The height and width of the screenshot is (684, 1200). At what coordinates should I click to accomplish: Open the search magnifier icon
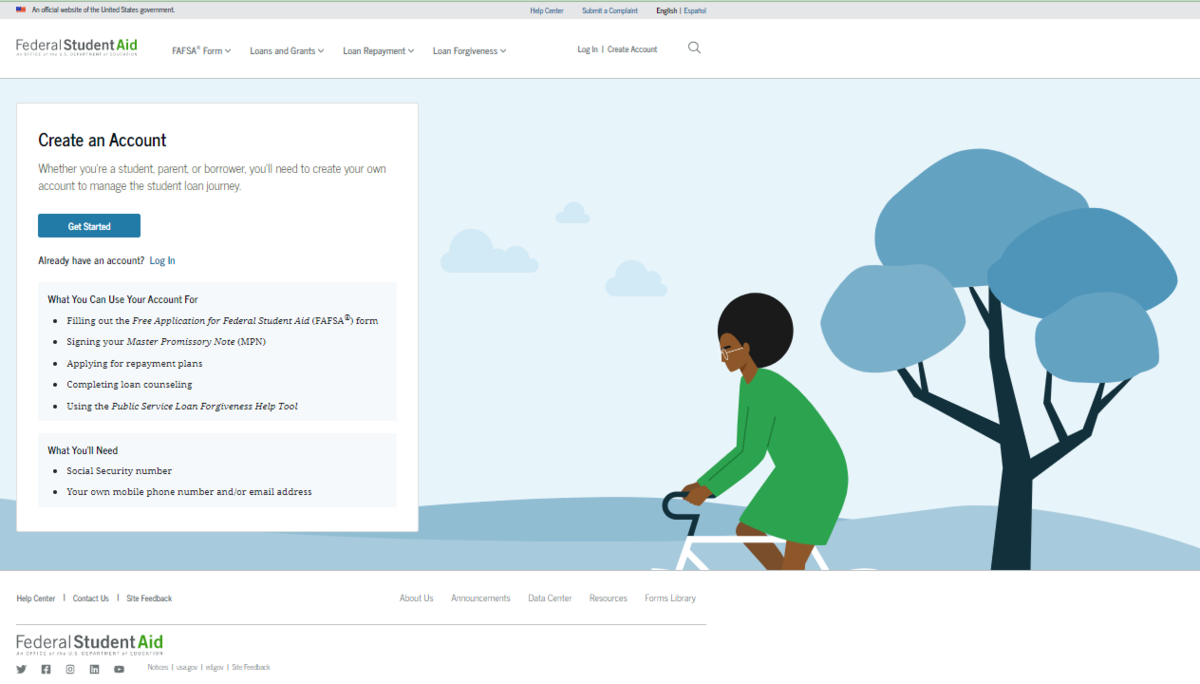[694, 48]
